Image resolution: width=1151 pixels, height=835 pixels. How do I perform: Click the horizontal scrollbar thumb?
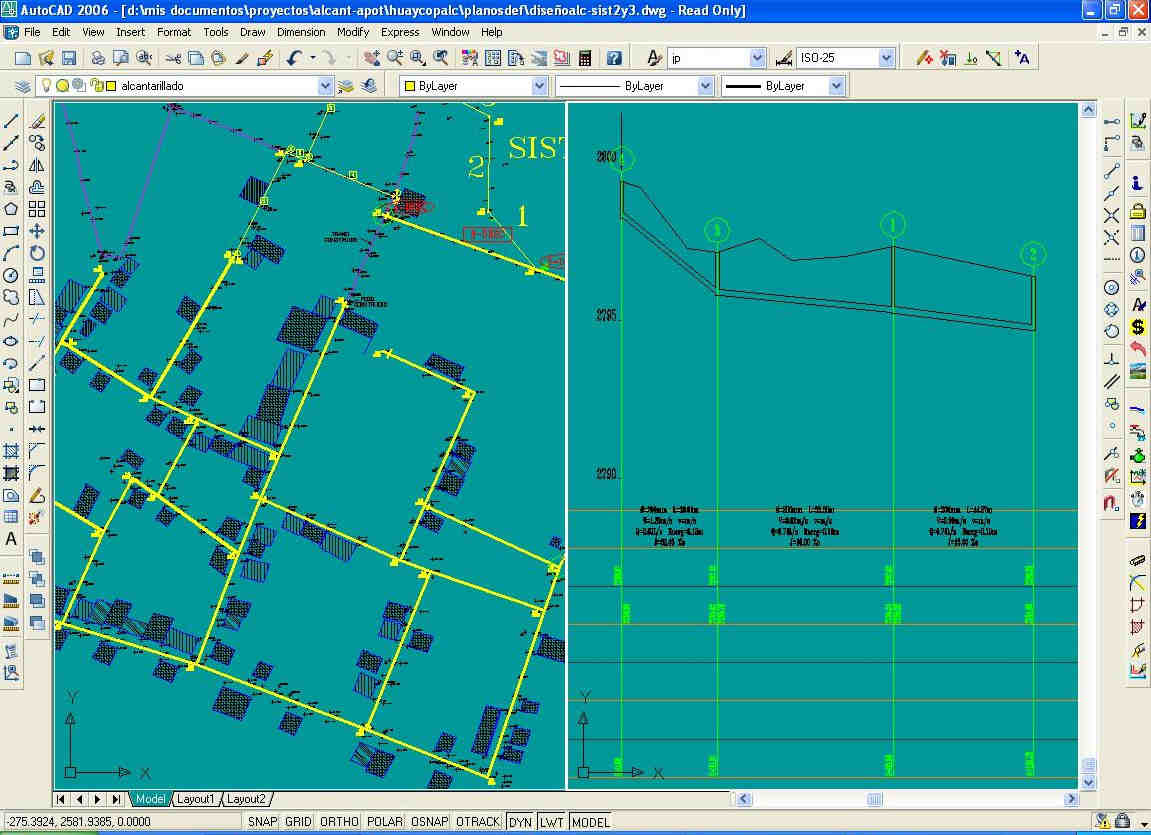(874, 799)
